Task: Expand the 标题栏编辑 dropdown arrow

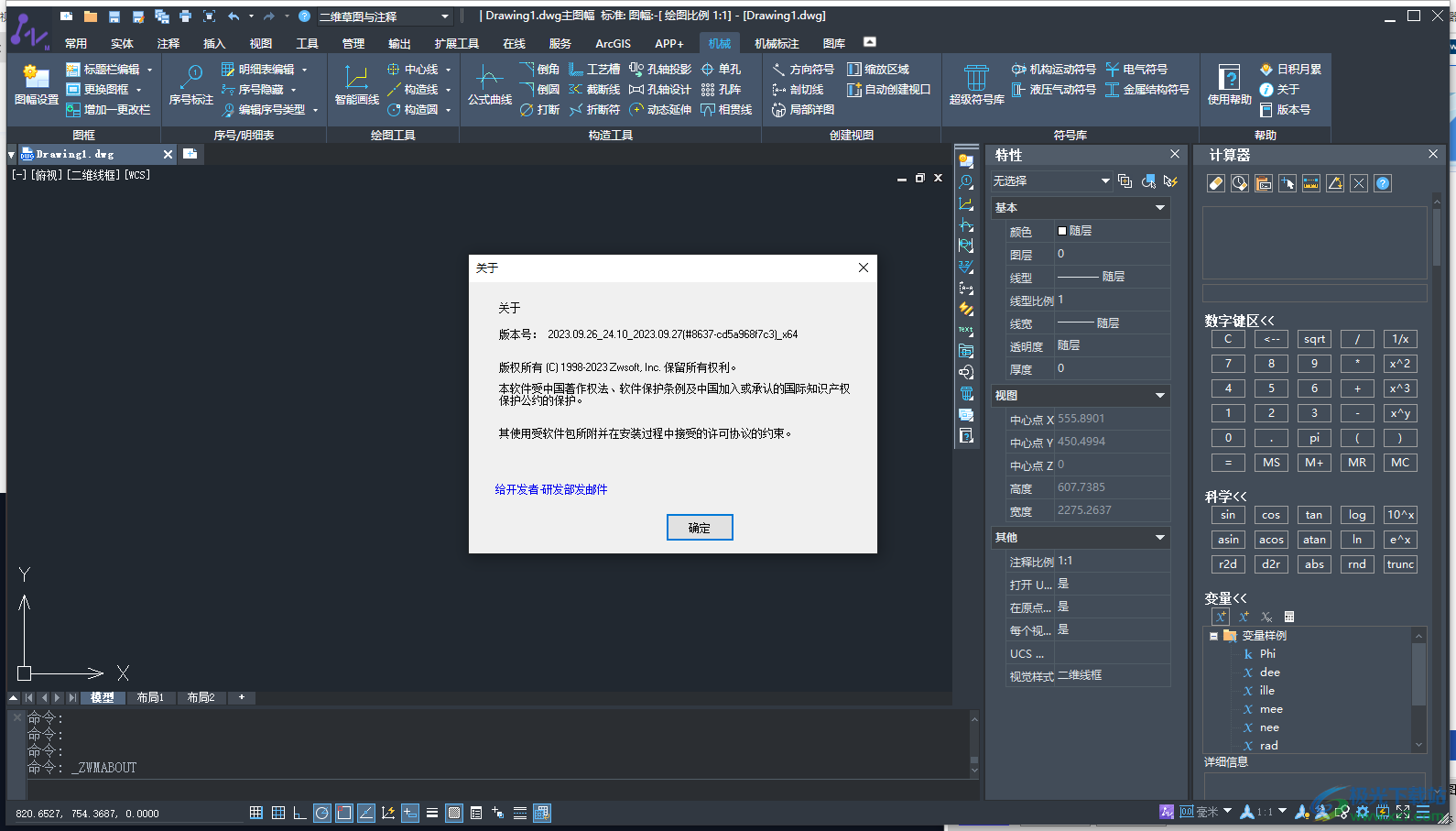Action: [149, 70]
